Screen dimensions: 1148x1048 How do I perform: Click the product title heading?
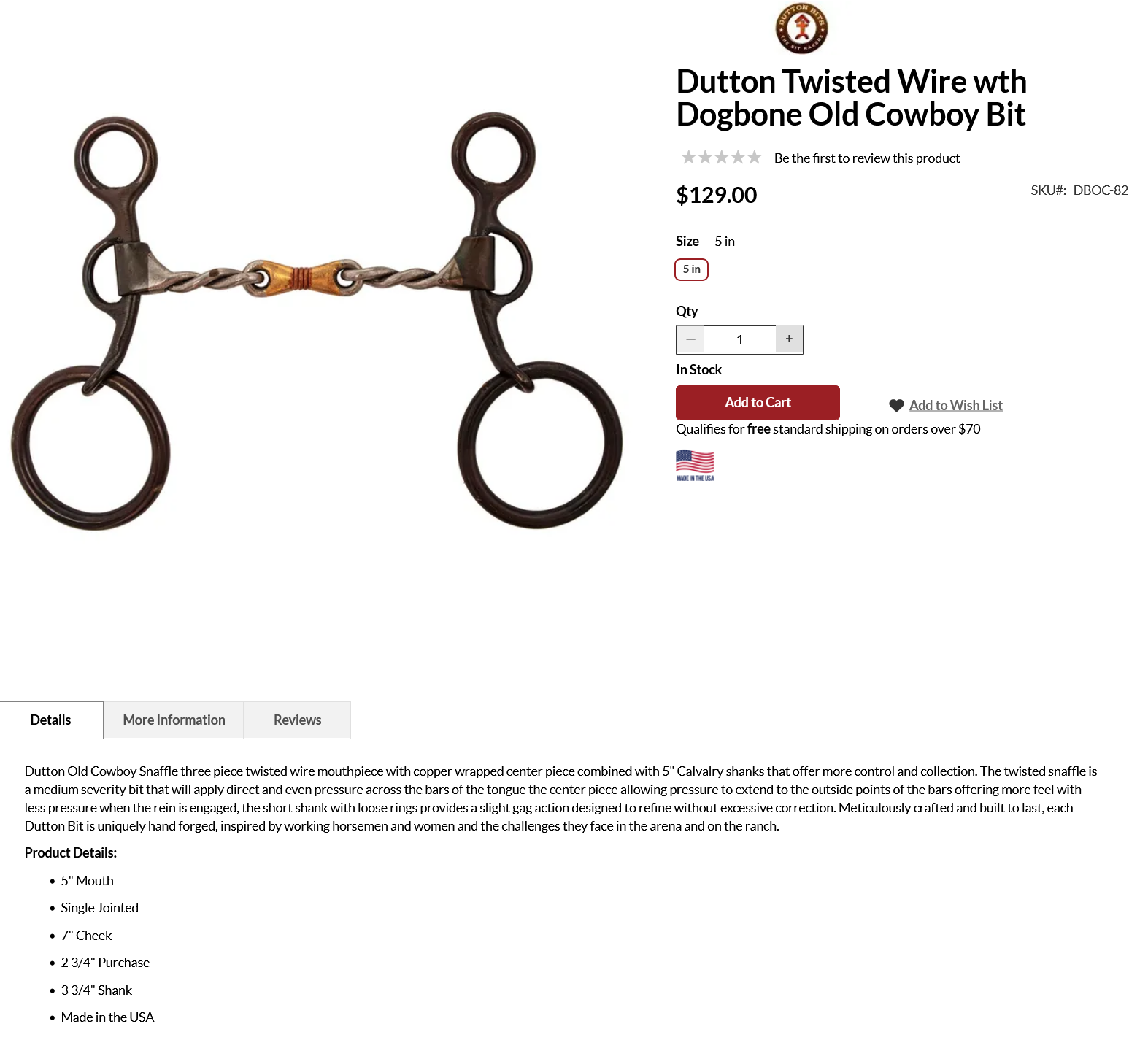(x=851, y=98)
